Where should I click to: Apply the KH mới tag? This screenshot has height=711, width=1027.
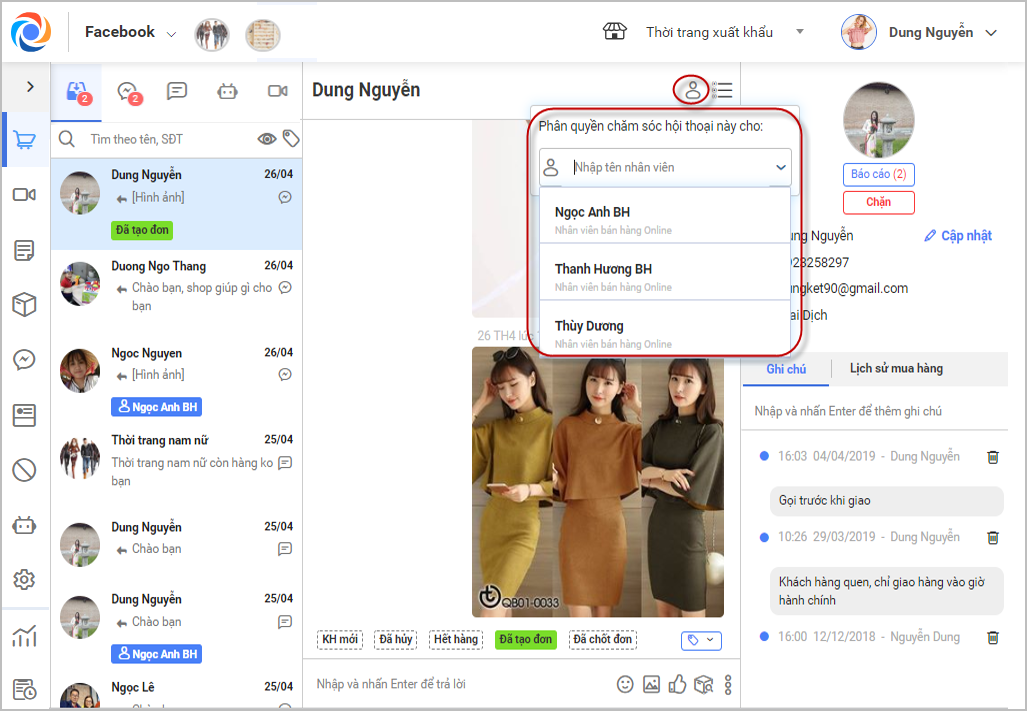tap(340, 639)
